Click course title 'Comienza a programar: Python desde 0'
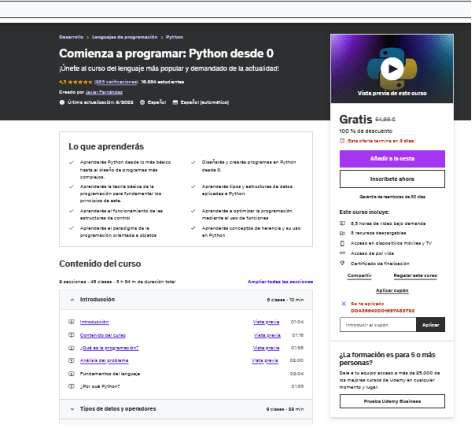 pos(166,53)
